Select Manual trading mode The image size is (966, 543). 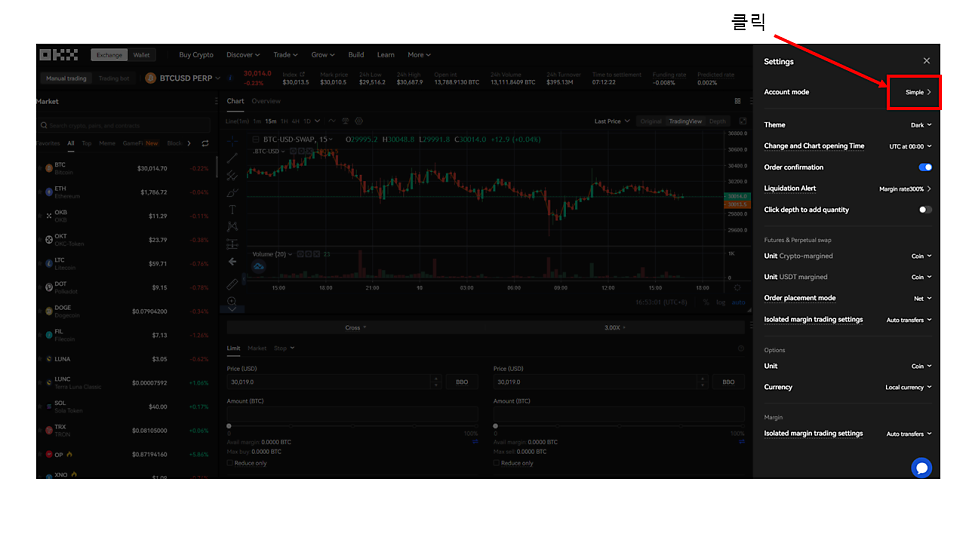tap(67, 78)
